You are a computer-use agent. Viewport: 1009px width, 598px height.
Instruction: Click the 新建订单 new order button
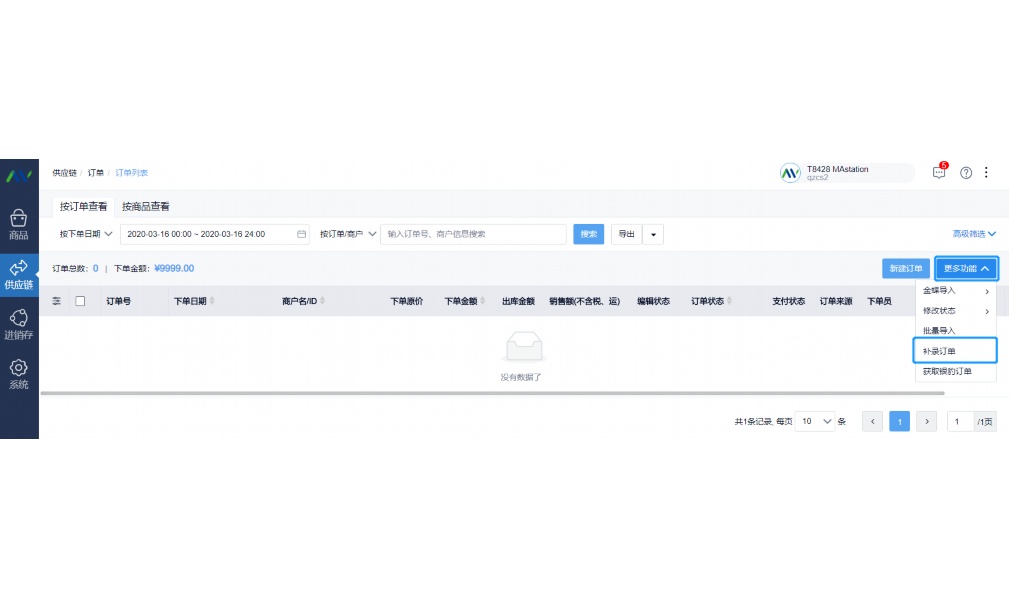point(905,268)
